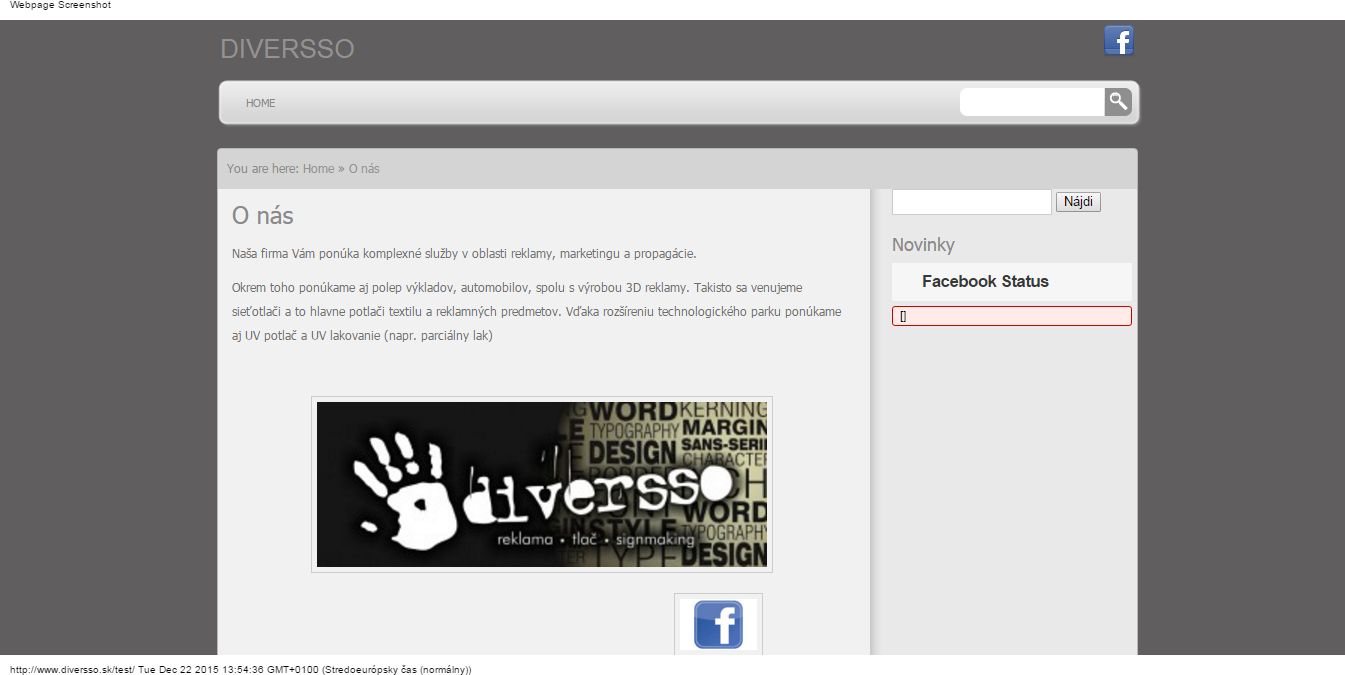Open the diversso banner image
Image resolution: width=1345 pixels, height=675 pixels.
point(542,484)
